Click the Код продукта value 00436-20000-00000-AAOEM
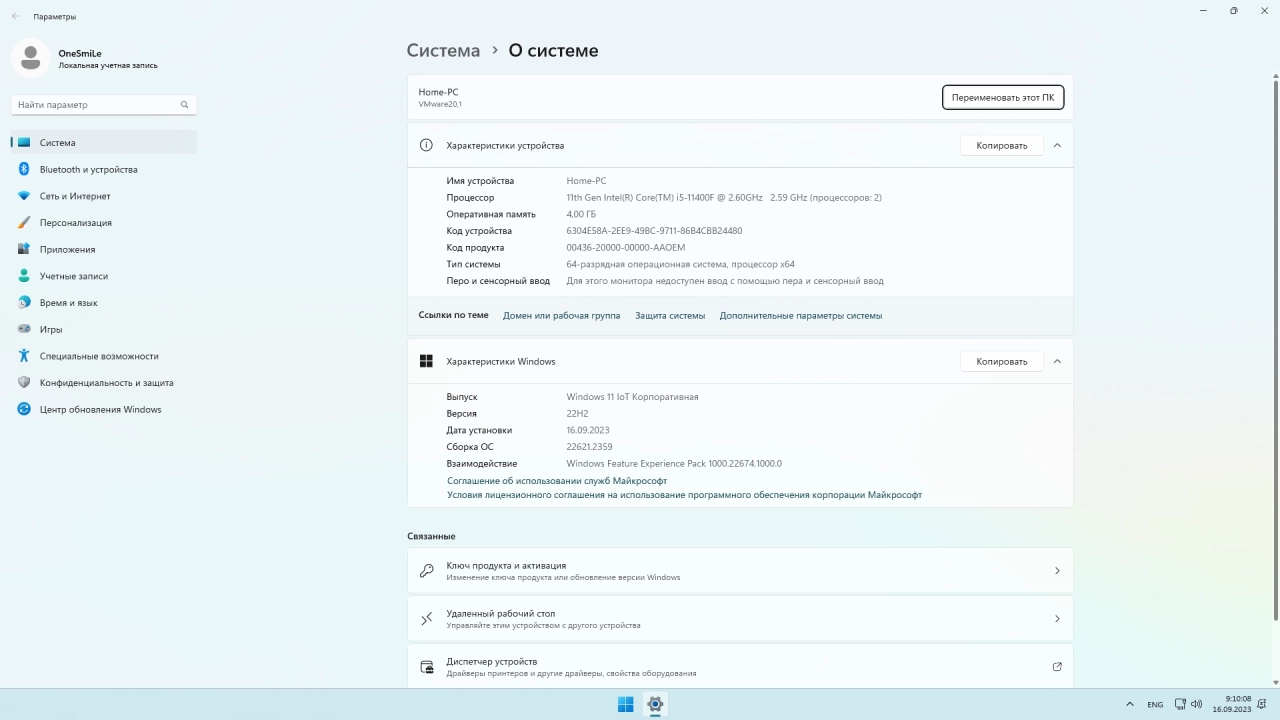 tap(626, 248)
